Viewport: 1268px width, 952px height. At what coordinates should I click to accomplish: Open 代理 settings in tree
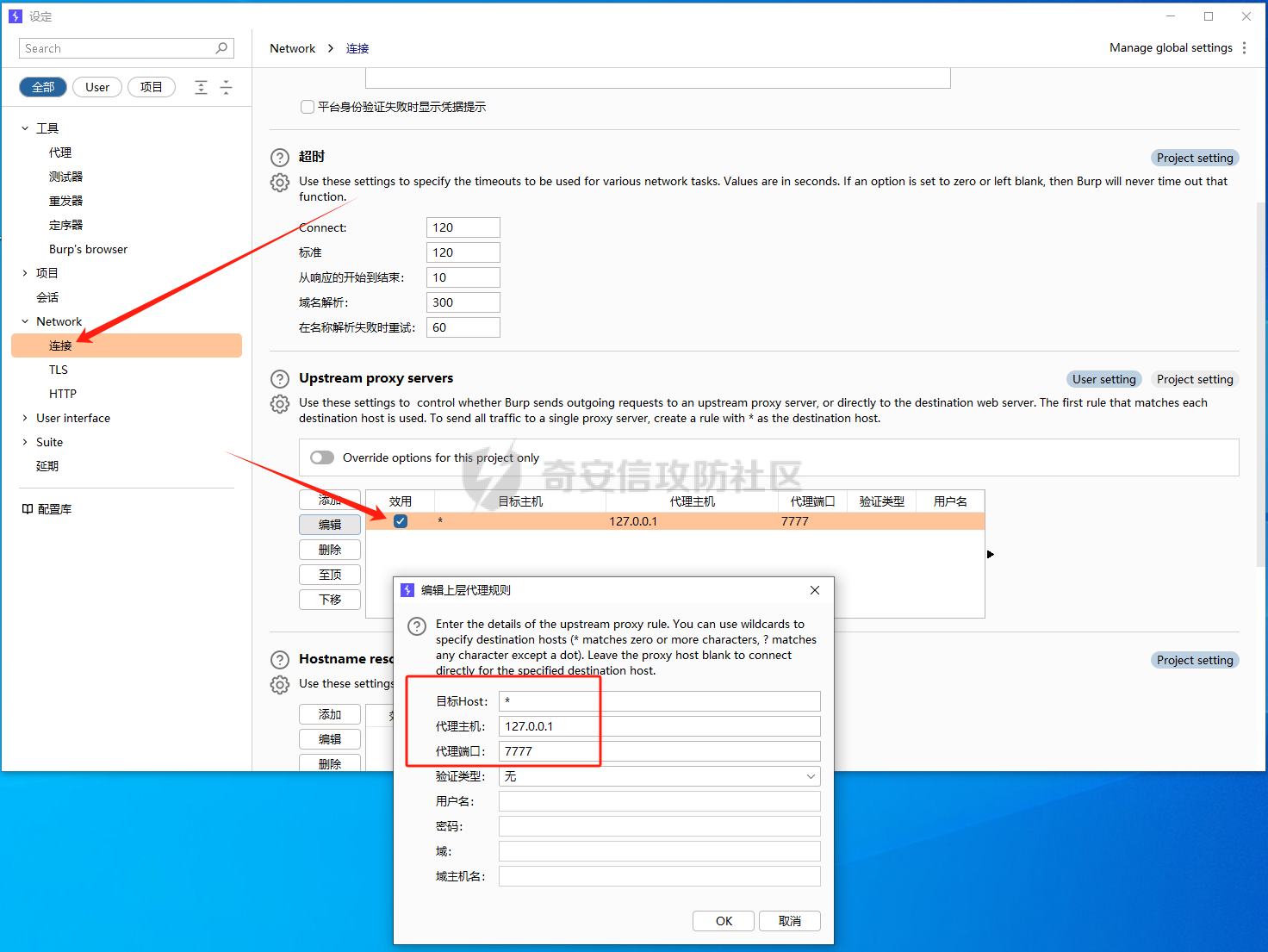point(60,152)
